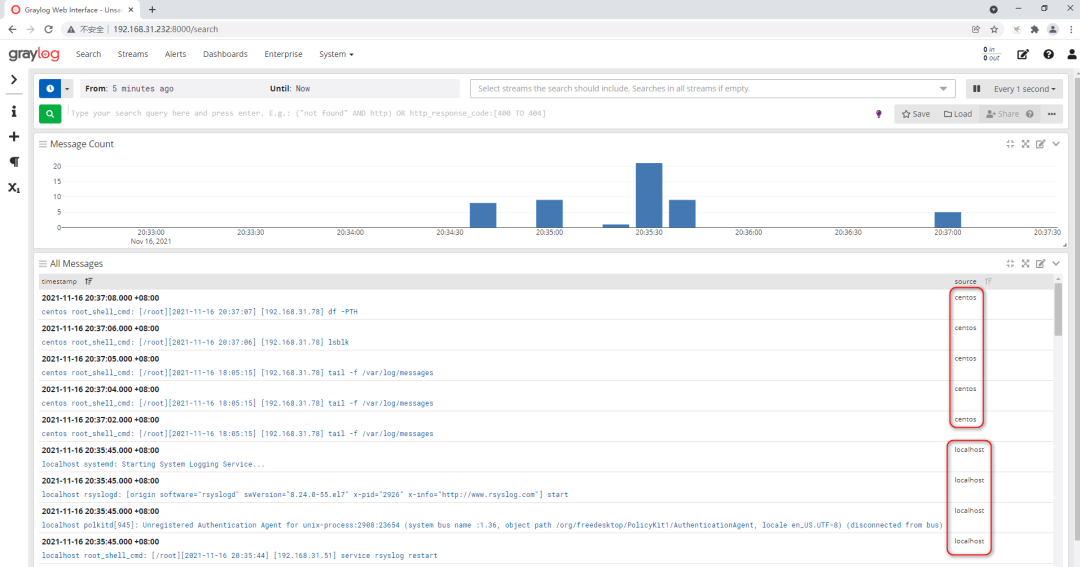Open the Every 1 second refresh dropdown
This screenshot has height=567, width=1080.
(1022, 89)
